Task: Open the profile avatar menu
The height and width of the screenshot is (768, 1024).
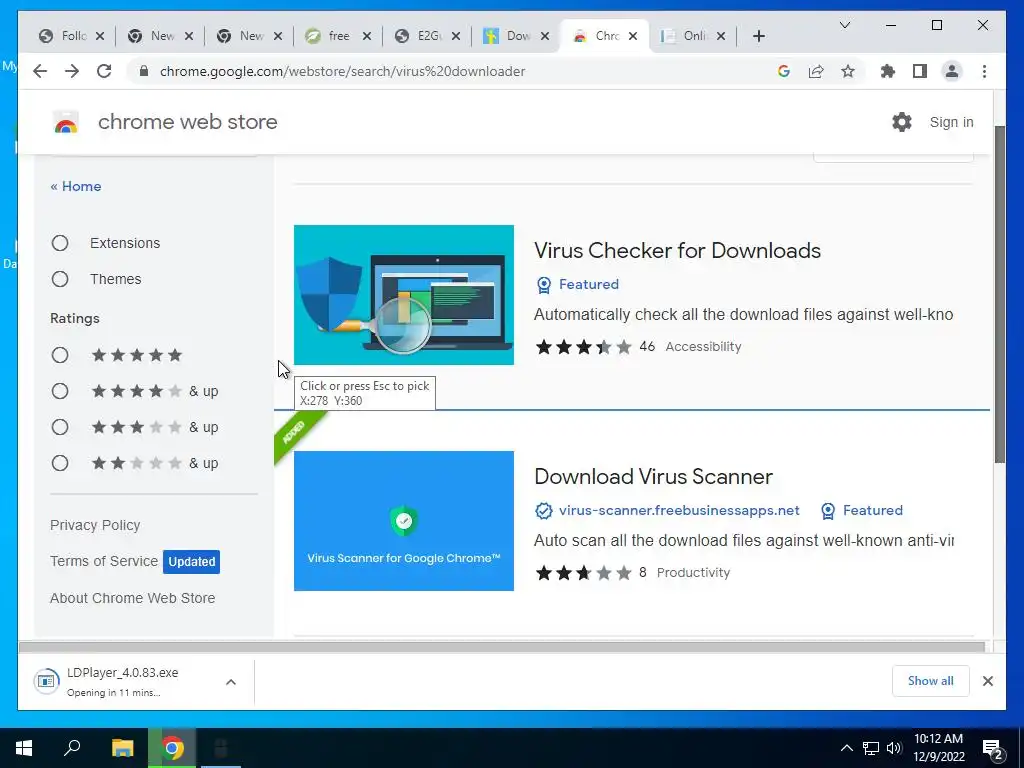Action: [952, 71]
